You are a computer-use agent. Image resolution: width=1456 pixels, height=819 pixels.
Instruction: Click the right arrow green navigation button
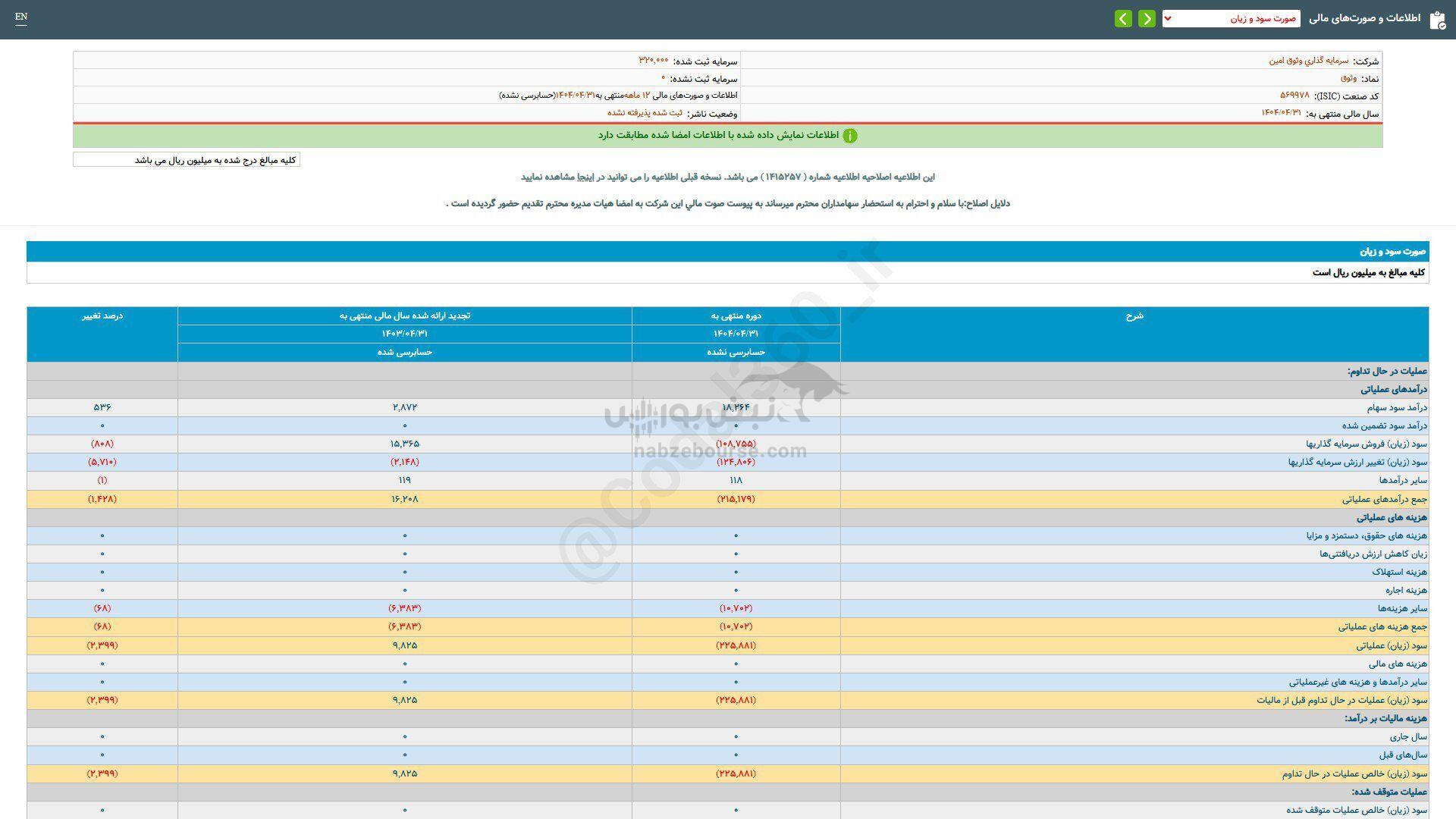(x=1147, y=18)
